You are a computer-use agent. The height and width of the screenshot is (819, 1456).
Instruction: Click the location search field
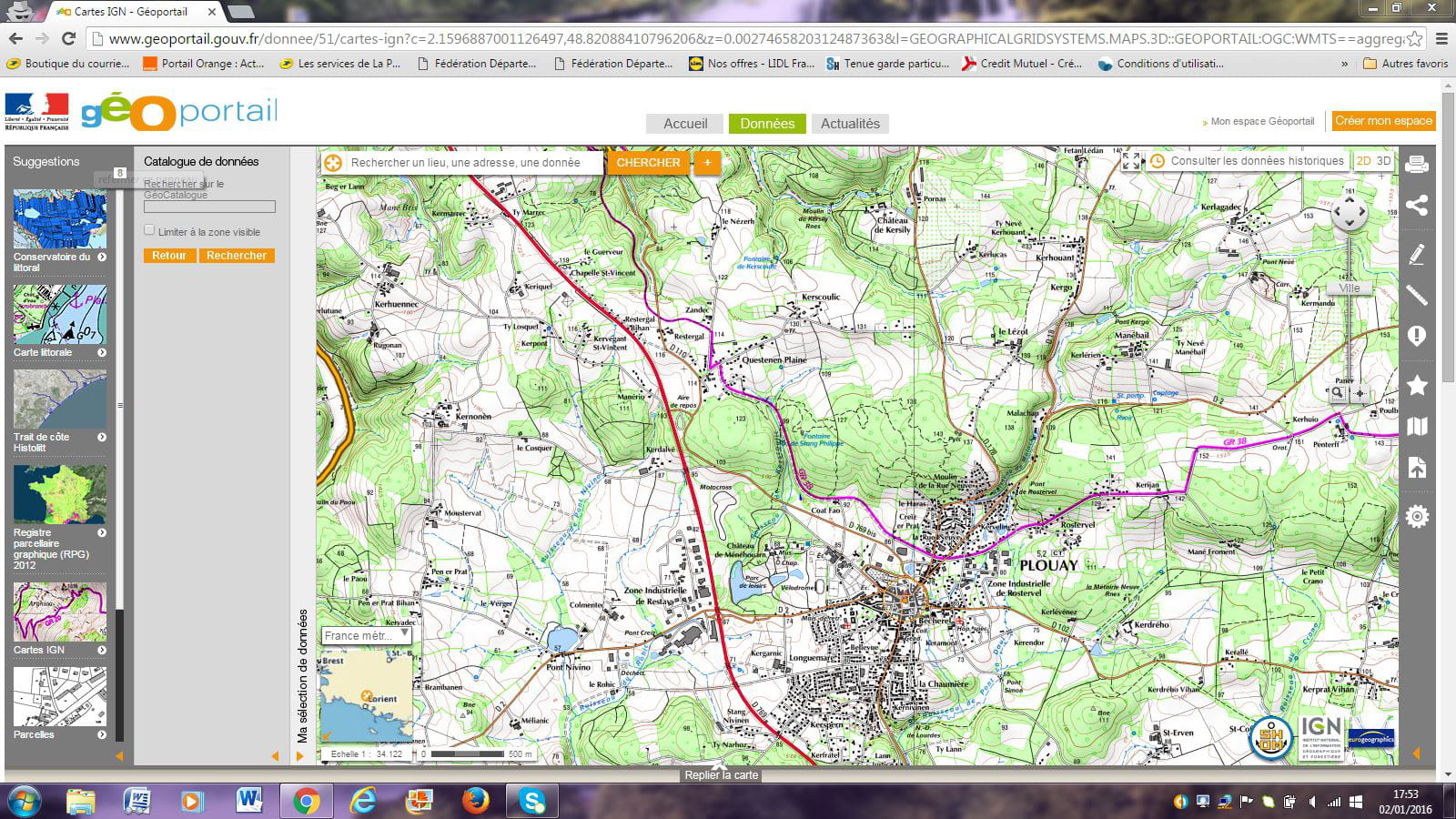tap(473, 163)
